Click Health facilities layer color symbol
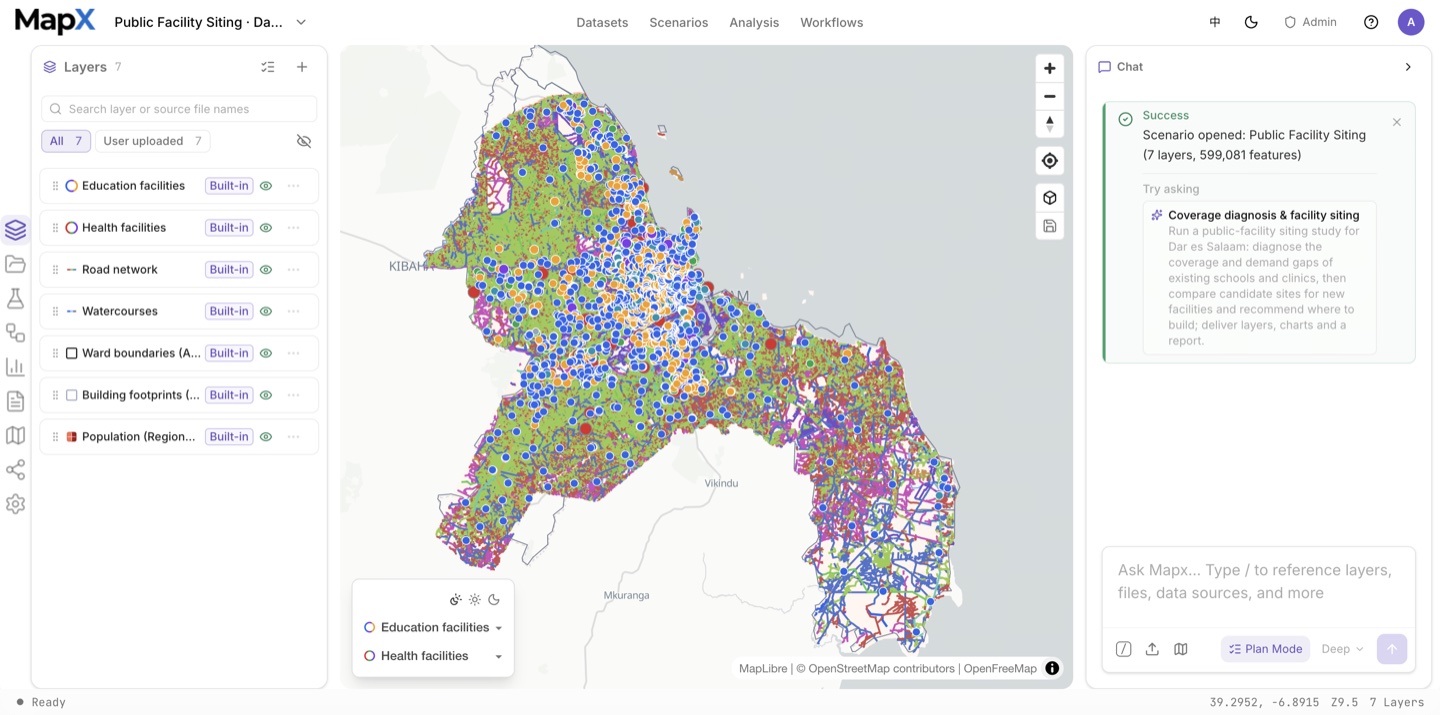The height and width of the screenshot is (715, 1440). tap(72, 228)
